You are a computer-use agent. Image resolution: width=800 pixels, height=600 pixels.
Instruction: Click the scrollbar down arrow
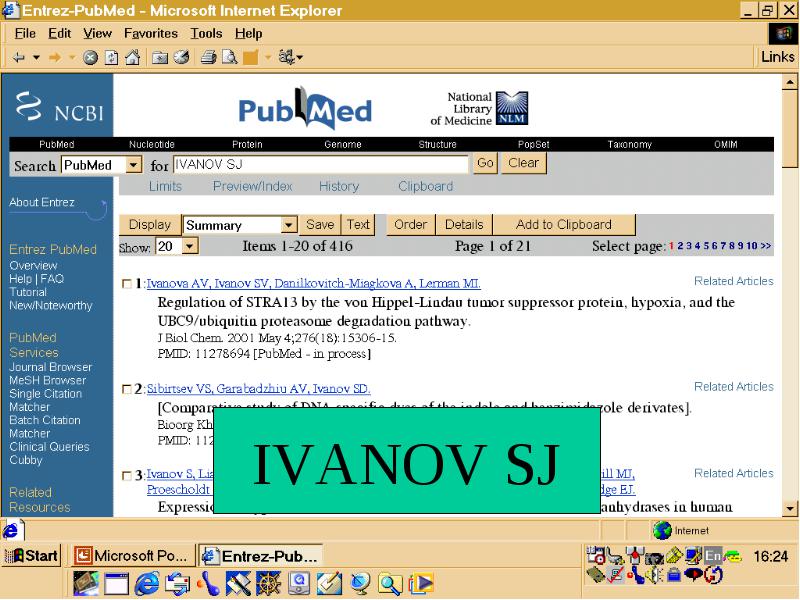[790, 508]
